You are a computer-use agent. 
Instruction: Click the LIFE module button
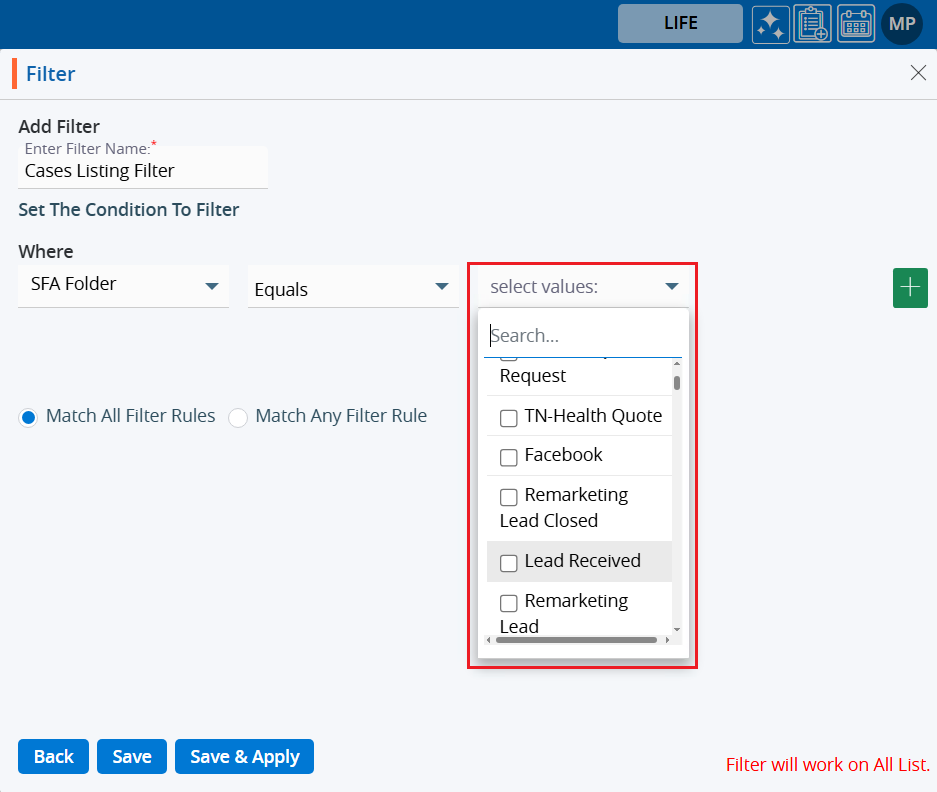[680, 24]
